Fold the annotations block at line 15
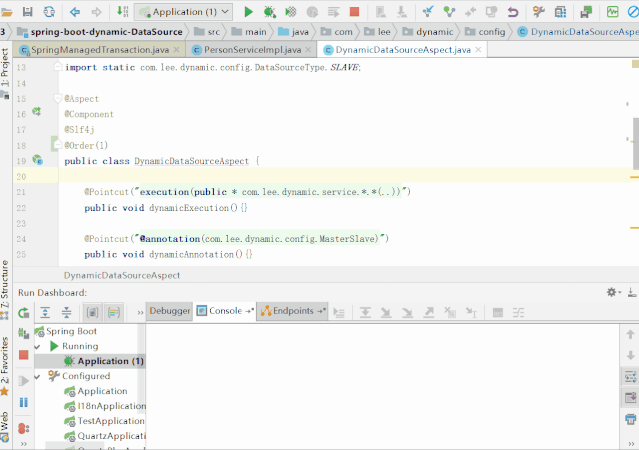Viewport: 639px width, 450px height. 58,99
